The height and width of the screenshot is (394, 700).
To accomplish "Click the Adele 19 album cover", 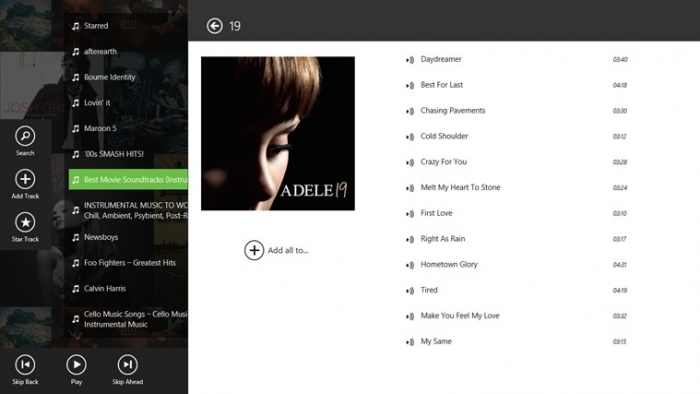I will point(278,133).
